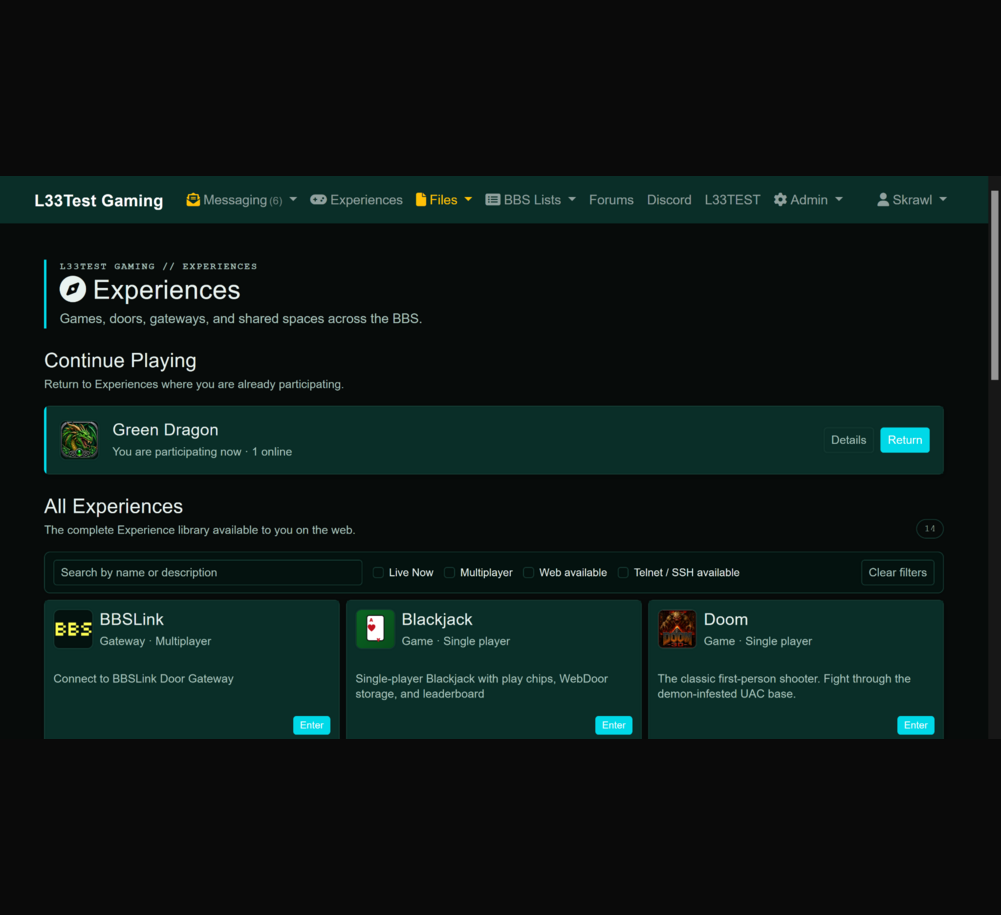The image size is (1001, 915).
Task: Click the page vertical scrollbar thumb
Action: pyautogui.click(x=994, y=285)
